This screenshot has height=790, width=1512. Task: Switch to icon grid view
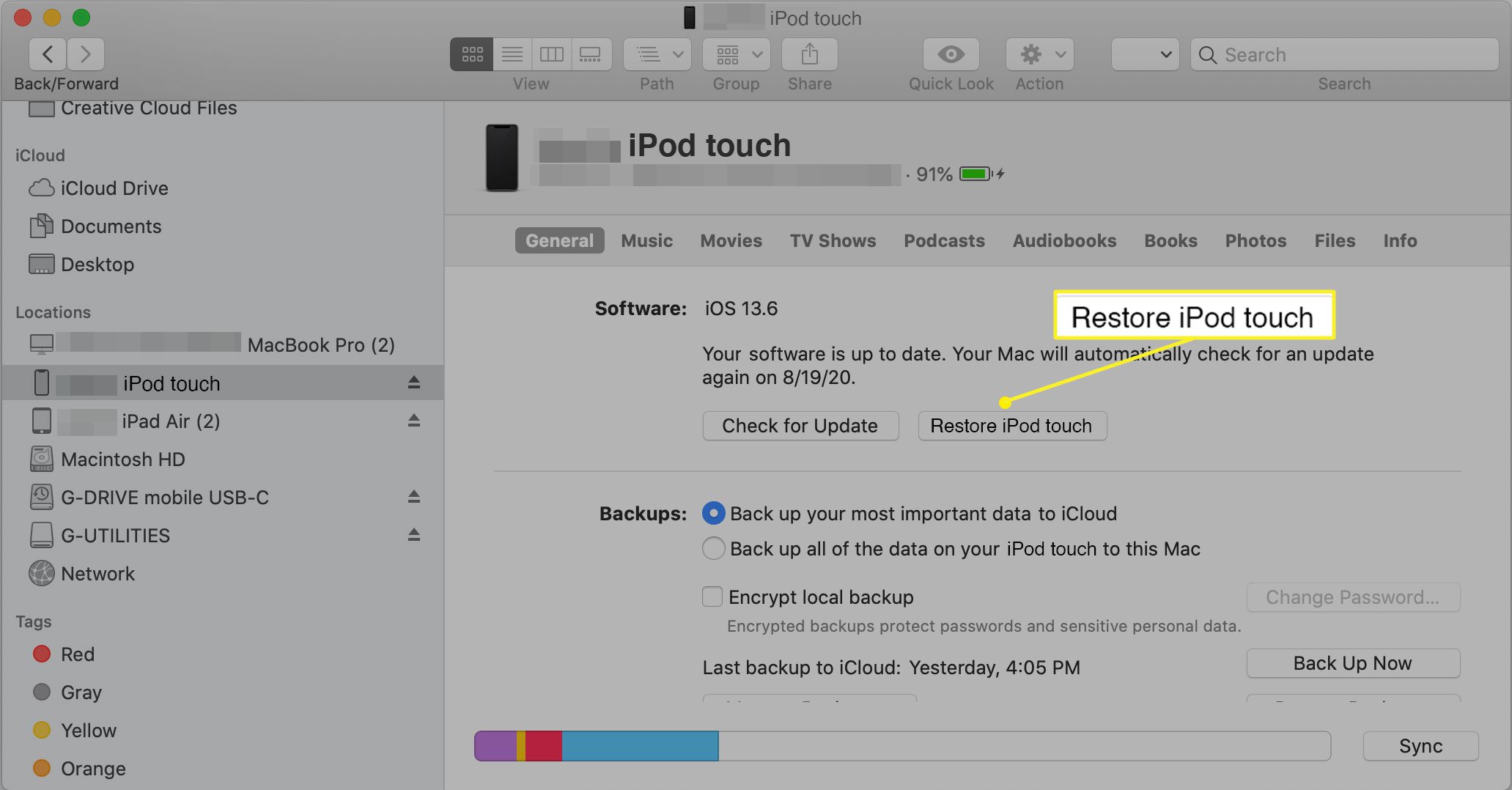pyautogui.click(x=472, y=54)
